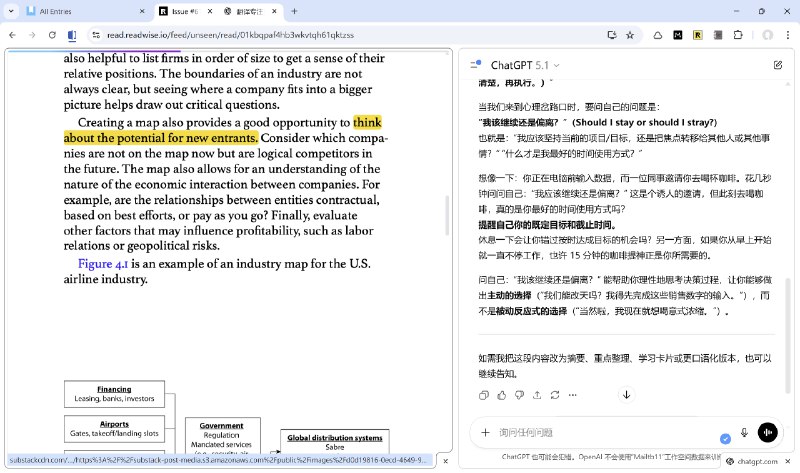This screenshot has height=473, width=800.
Task: Click bold text 提醒自己你的既定目标和截止时间
Action: coord(548,225)
